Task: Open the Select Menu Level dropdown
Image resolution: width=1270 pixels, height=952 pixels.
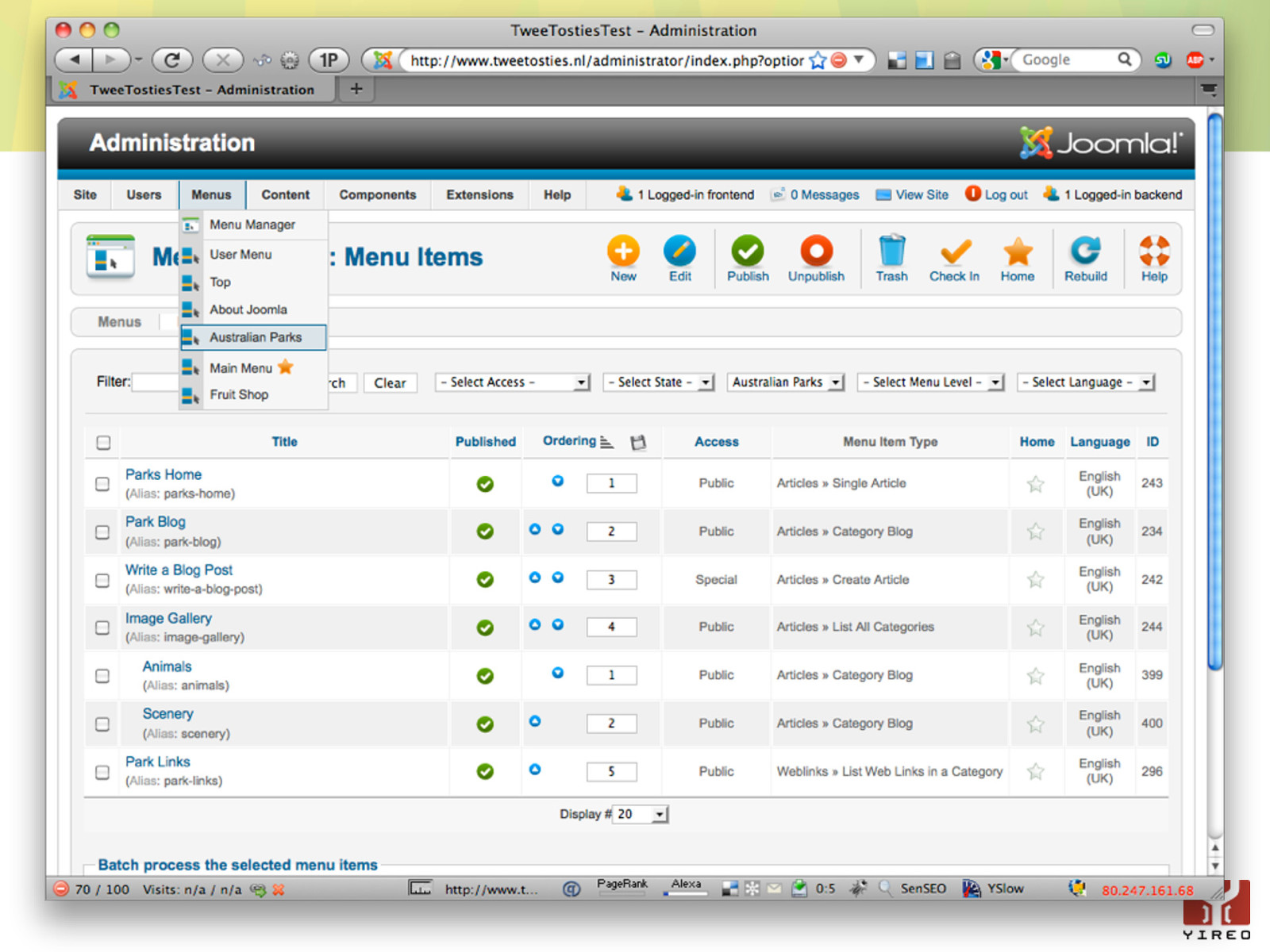Action: (x=930, y=382)
